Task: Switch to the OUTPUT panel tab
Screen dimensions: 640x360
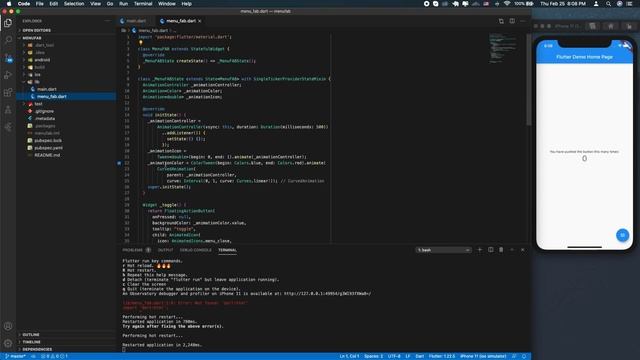Action: pos(165,250)
